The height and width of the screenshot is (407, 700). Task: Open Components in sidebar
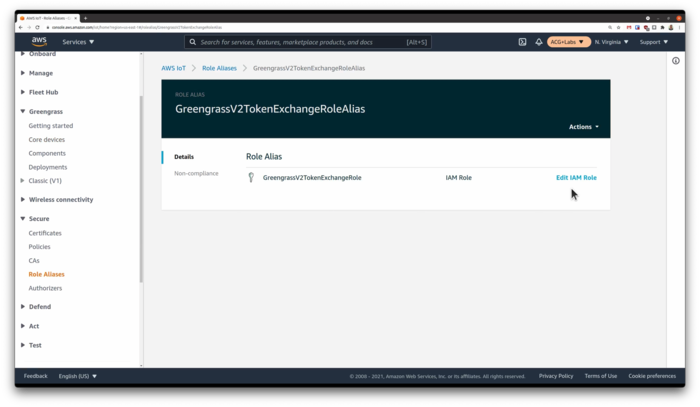pos(47,154)
